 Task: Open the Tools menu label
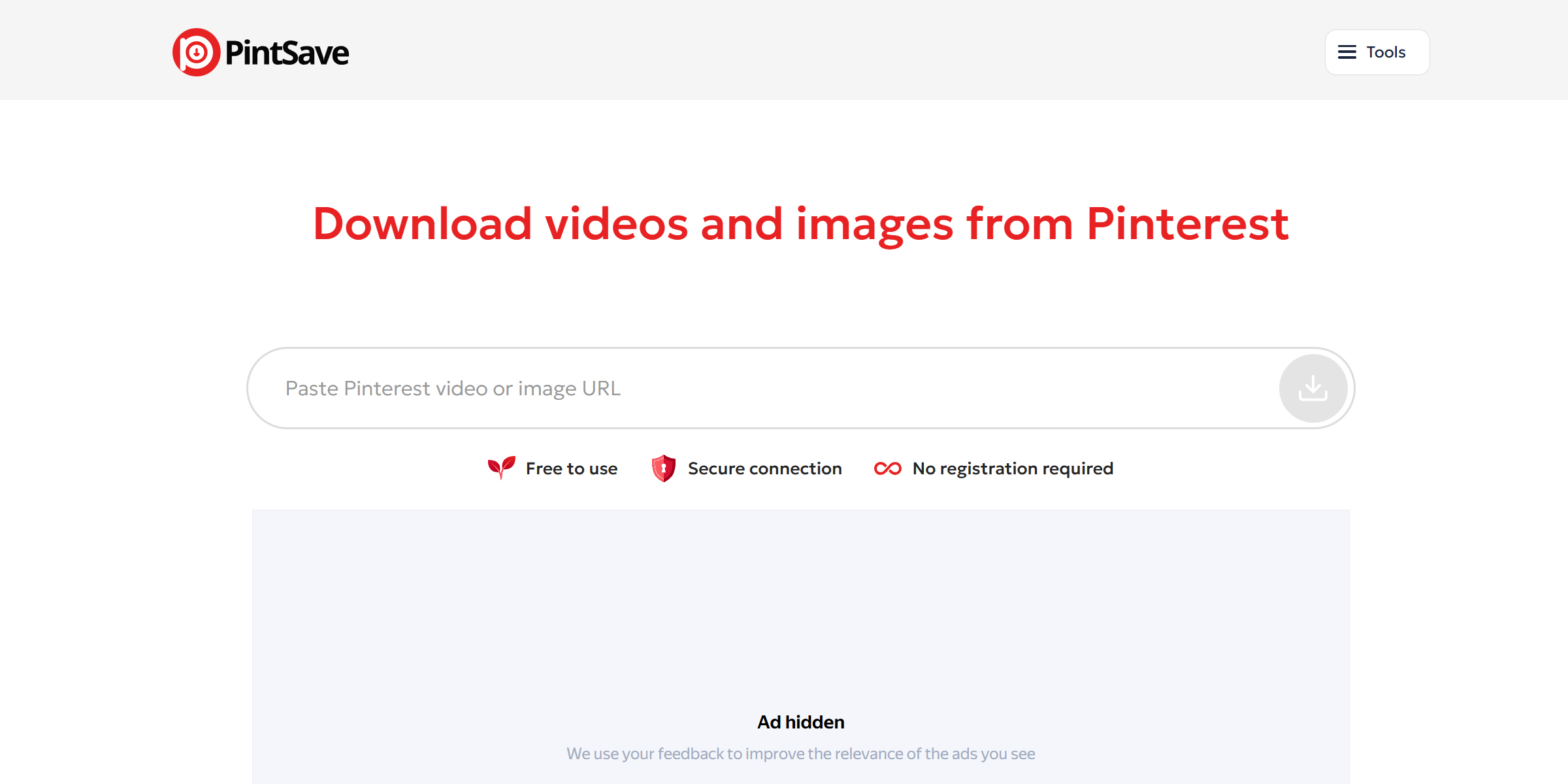tap(1386, 52)
